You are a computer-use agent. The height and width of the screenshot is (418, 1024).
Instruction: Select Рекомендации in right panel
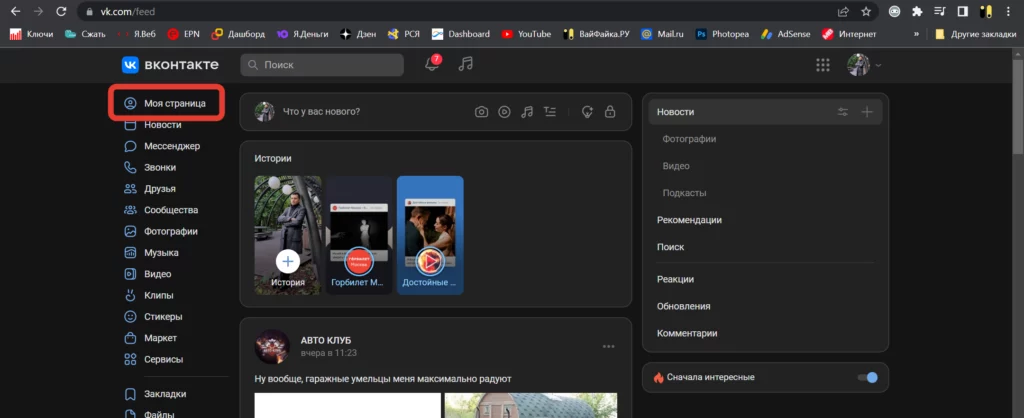pyautogui.click(x=689, y=220)
